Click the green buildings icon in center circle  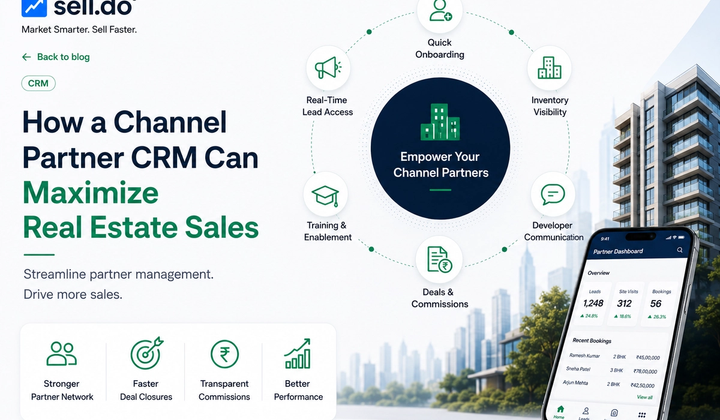click(440, 122)
